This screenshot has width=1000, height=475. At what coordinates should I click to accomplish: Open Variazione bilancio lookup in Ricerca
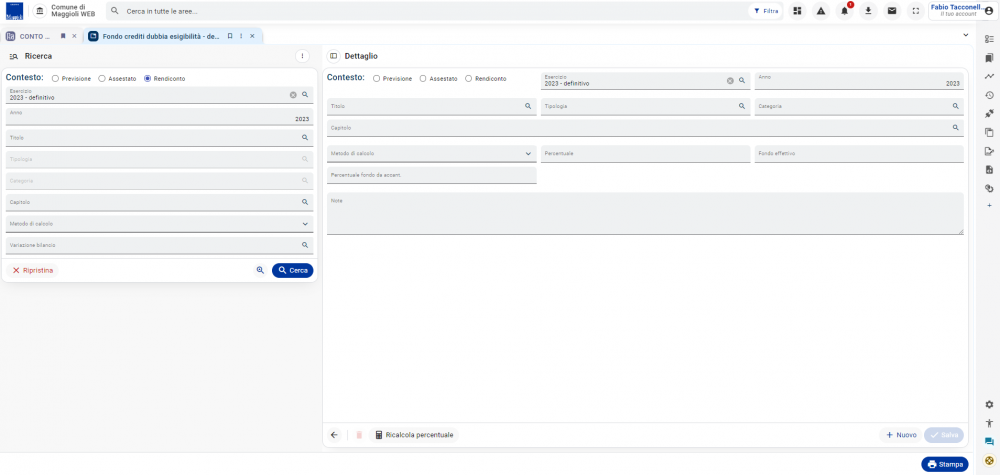pos(305,245)
